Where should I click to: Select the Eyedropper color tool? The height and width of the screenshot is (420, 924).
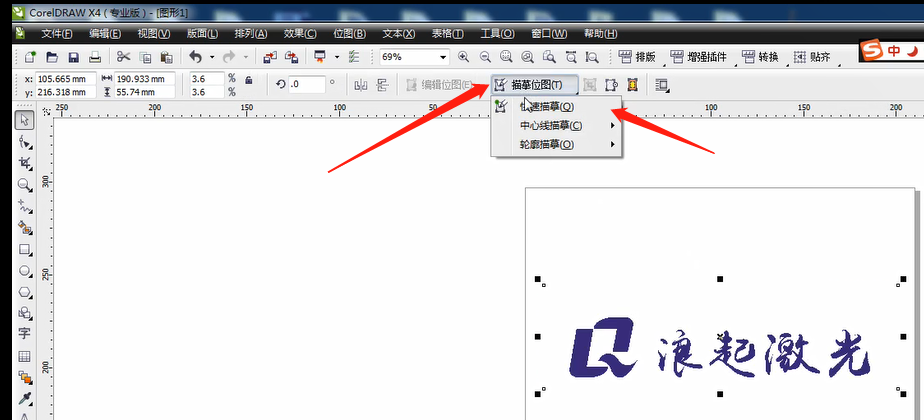(x=25, y=399)
